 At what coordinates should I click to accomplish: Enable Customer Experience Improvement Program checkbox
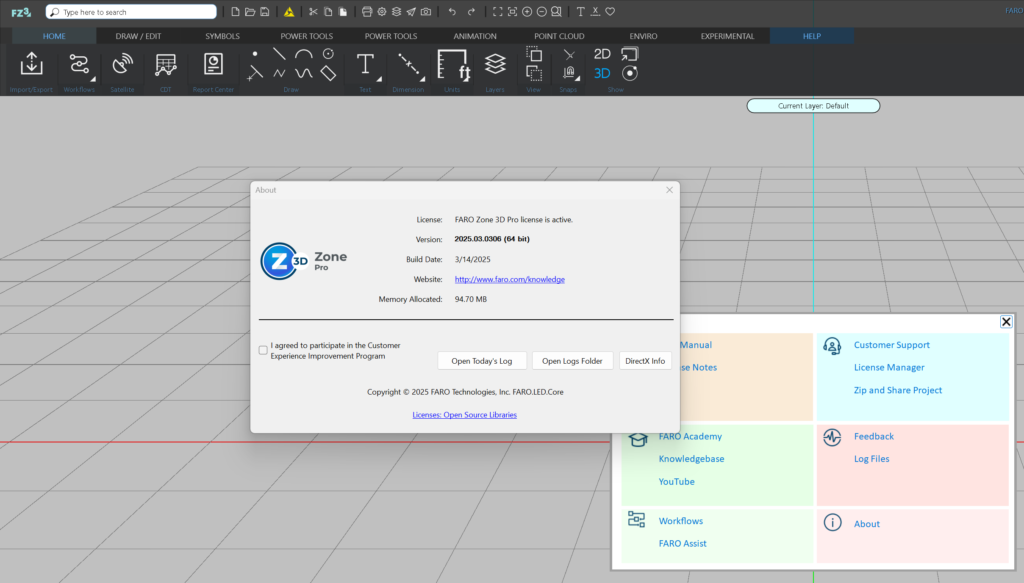pyautogui.click(x=263, y=350)
